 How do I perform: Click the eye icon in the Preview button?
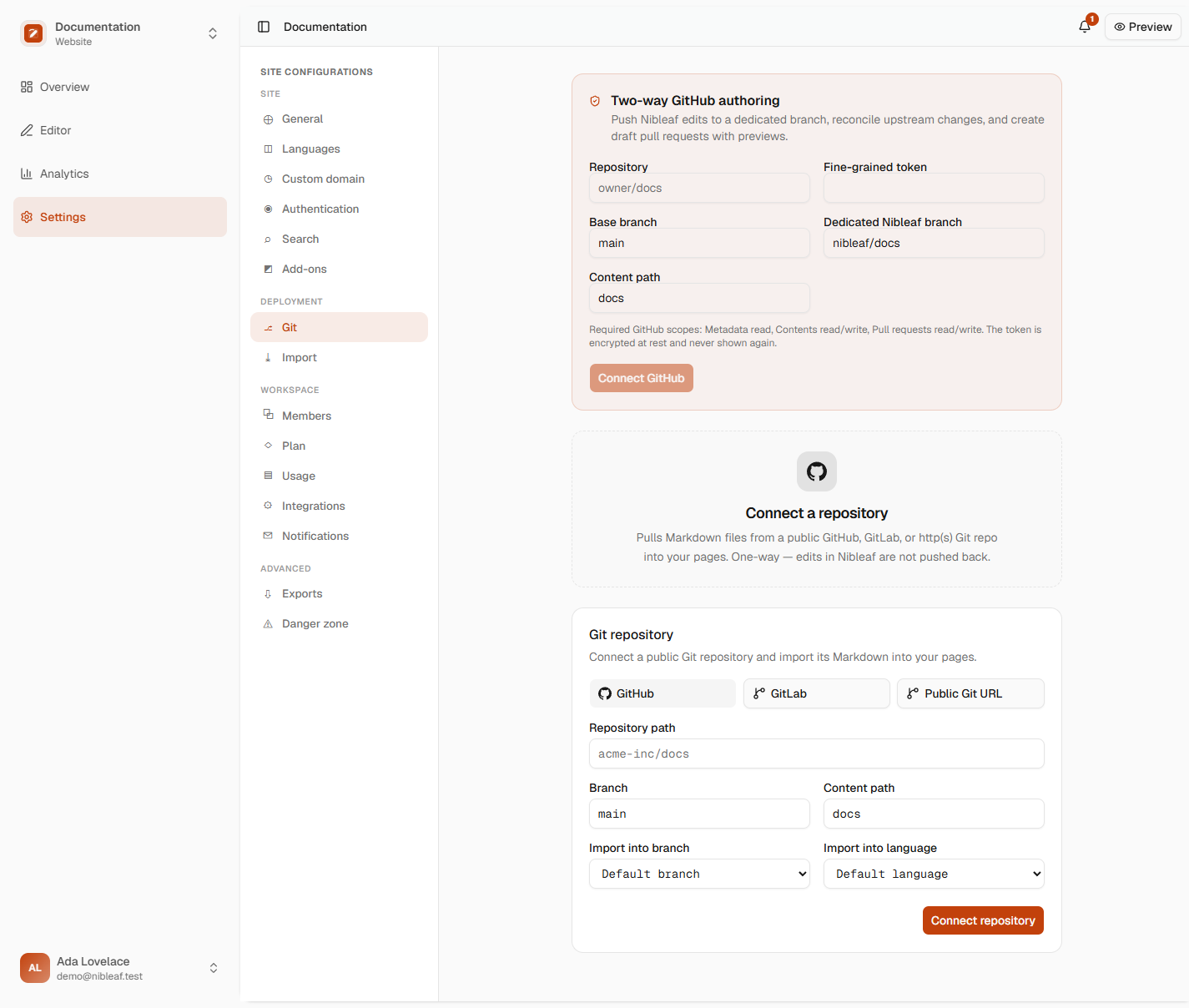[1120, 27]
